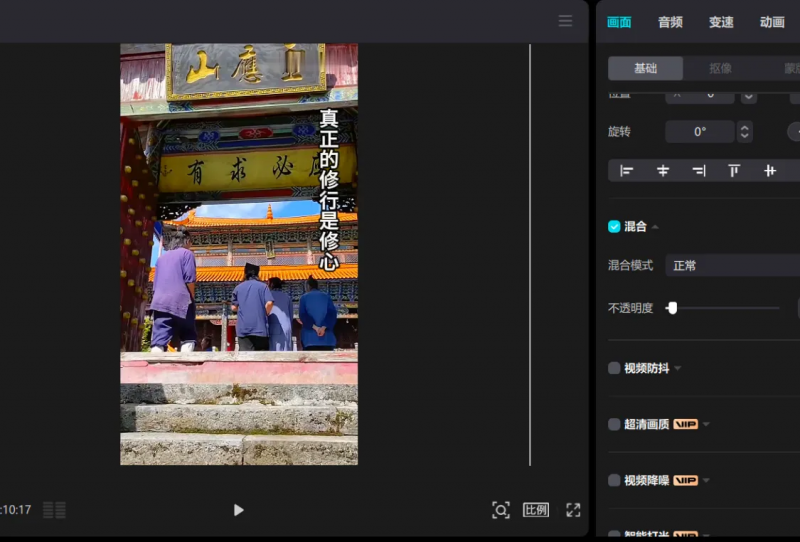Click the align left icon

(x=627, y=171)
